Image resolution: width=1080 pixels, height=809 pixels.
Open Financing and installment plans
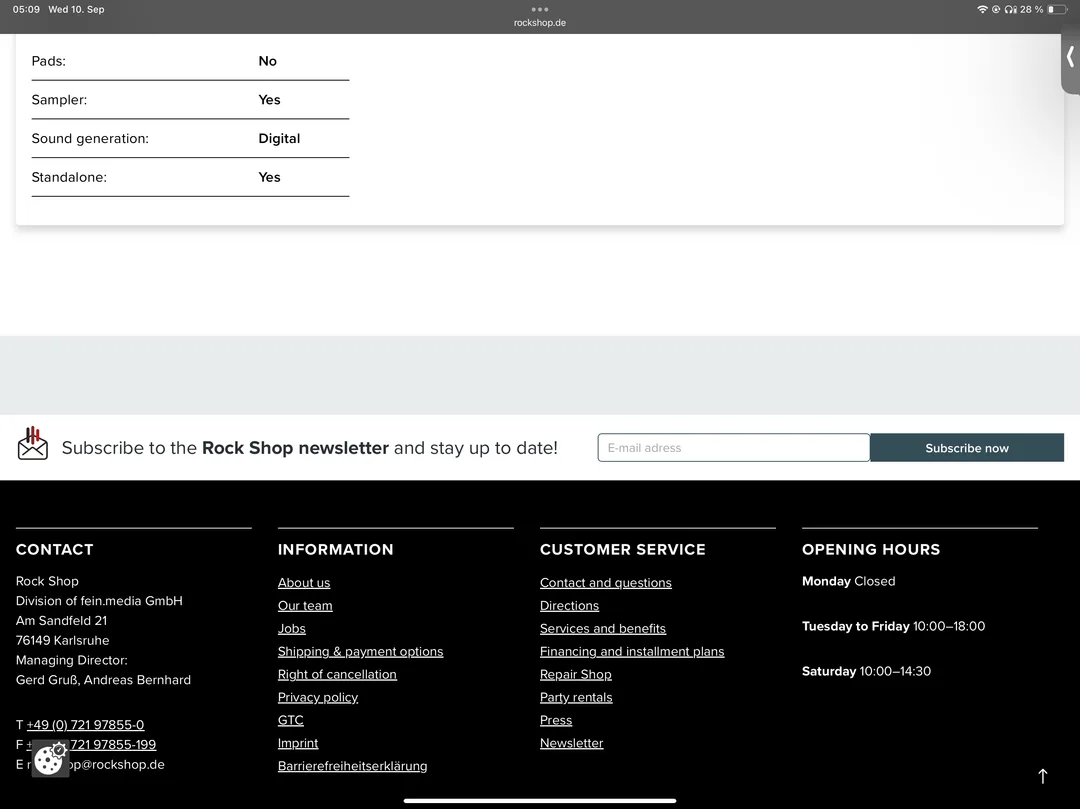click(632, 651)
